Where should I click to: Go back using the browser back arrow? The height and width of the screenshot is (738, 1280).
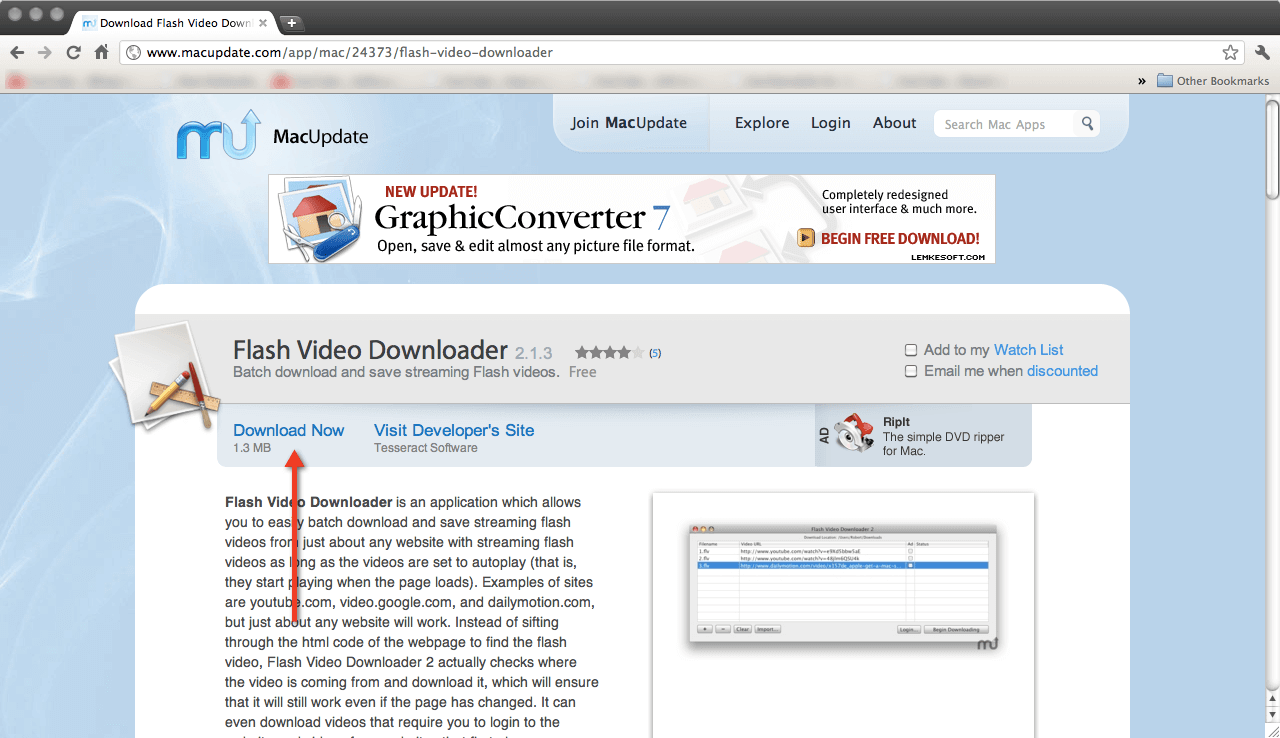point(17,52)
